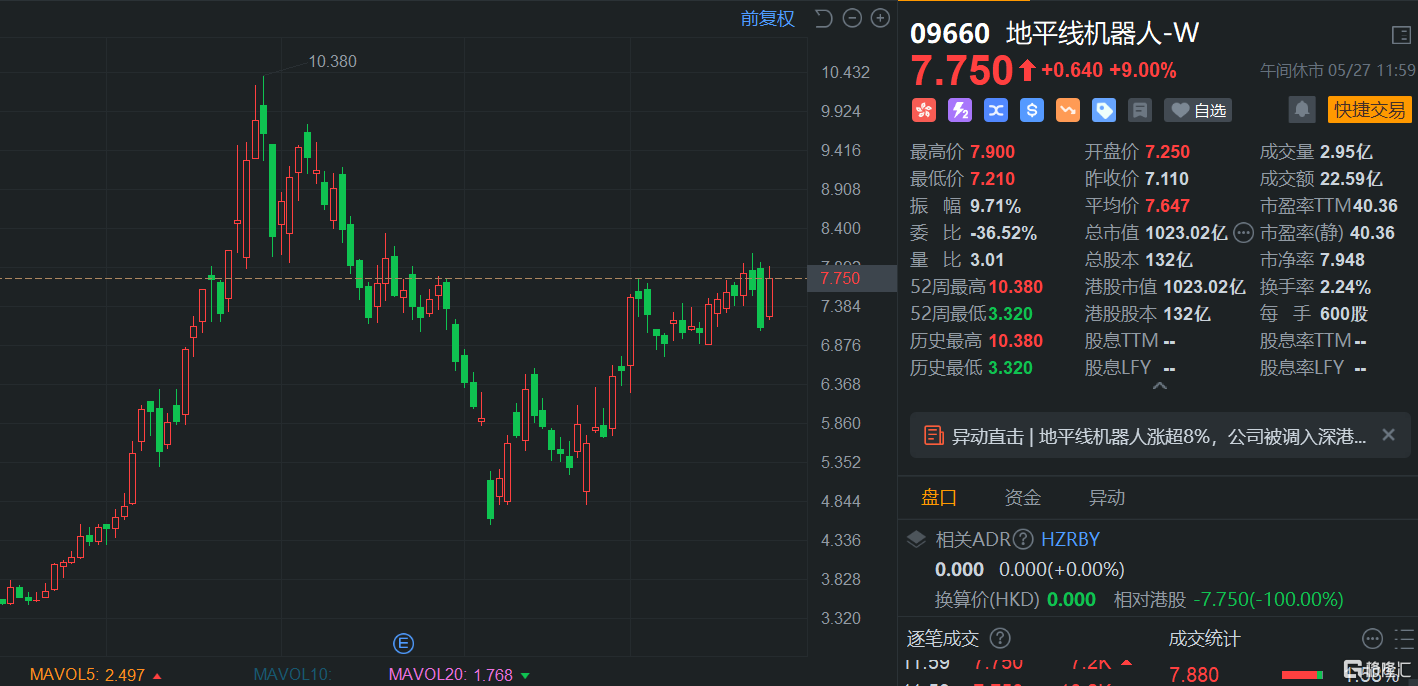Click the 每手 600股 value
The height and width of the screenshot is (686, 1418).
pos(1343,314)
